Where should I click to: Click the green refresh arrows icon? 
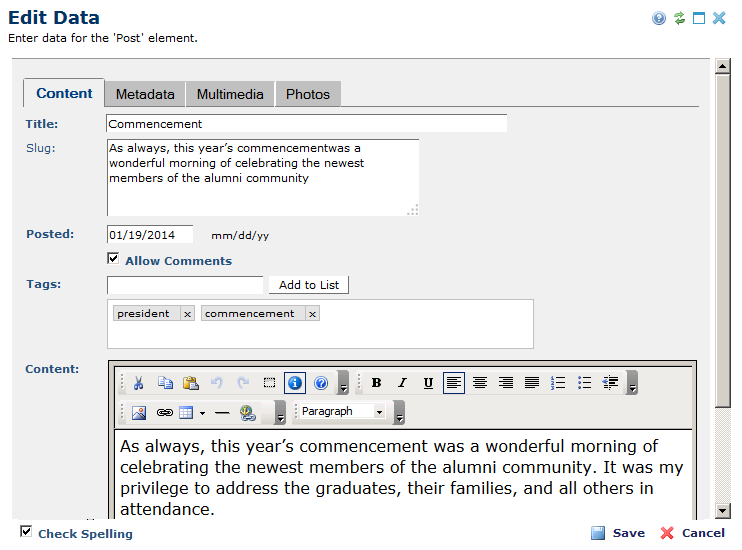coord(680,18)
